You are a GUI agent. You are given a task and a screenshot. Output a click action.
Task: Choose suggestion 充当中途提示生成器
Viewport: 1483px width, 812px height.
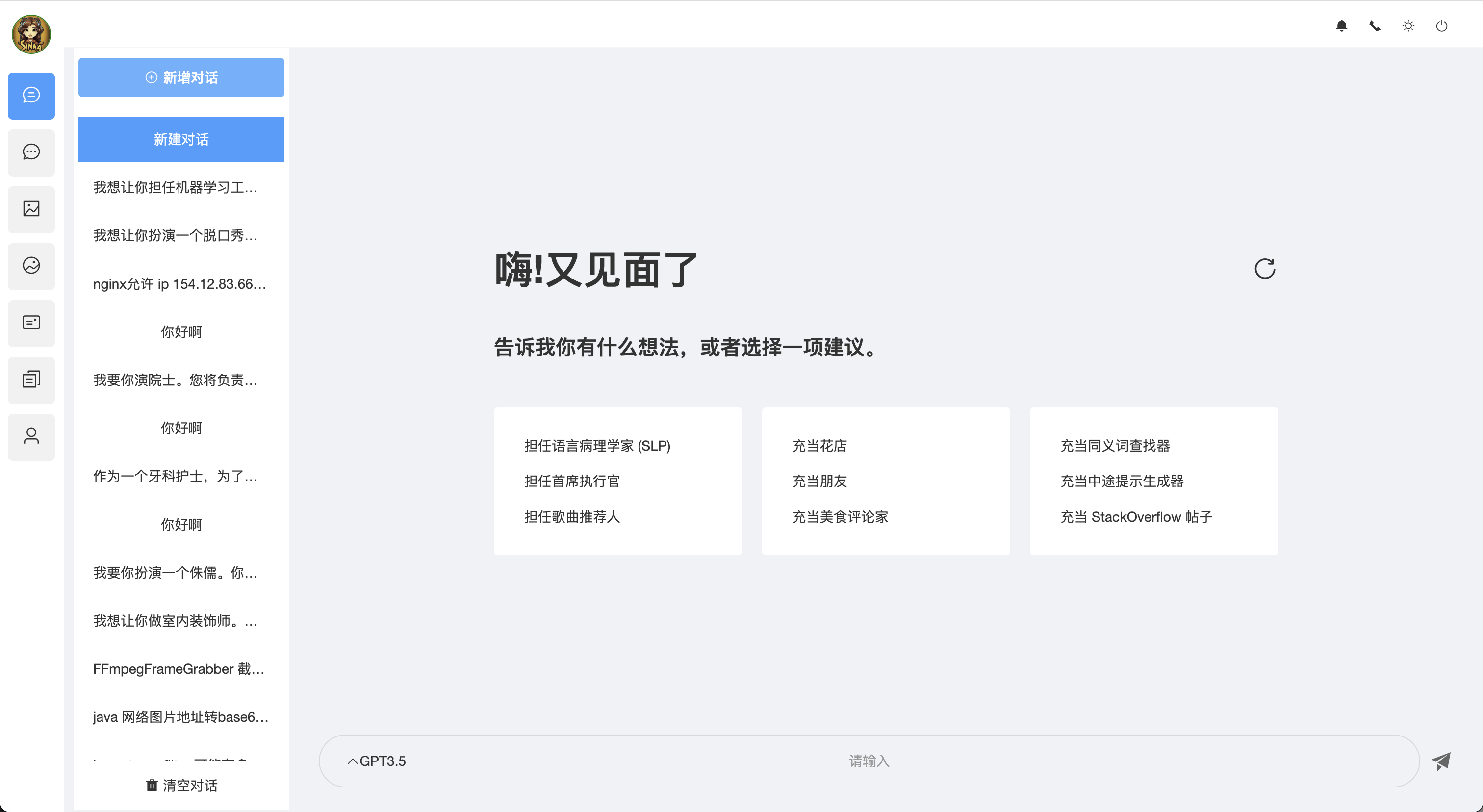1122,481
